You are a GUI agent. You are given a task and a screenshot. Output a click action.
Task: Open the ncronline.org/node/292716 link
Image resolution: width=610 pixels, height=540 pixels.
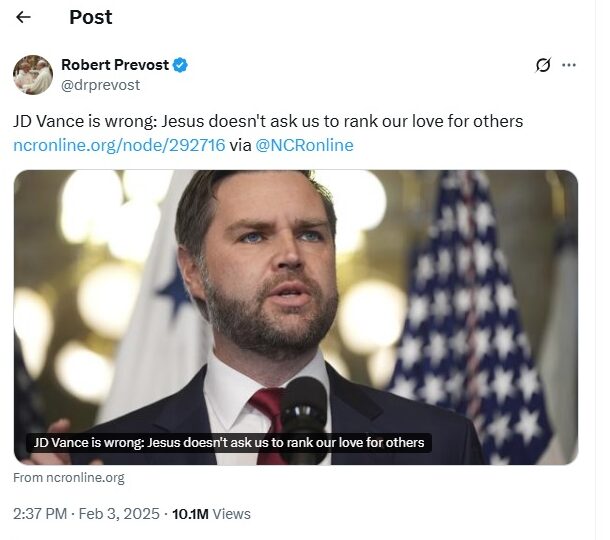[119, 145]
